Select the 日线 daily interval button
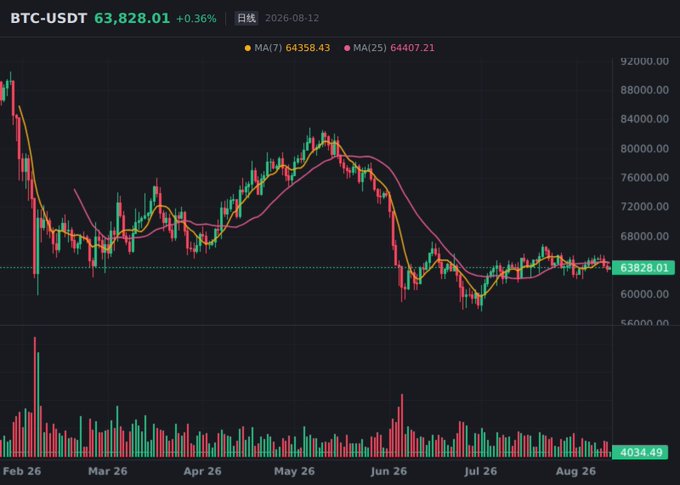Screen dimensions: 680x485 [x=246, y=18]
